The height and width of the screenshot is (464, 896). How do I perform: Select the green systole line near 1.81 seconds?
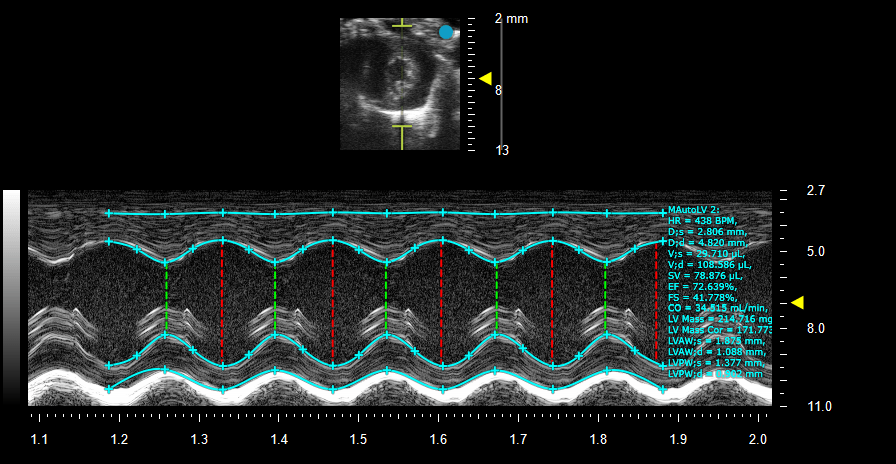[605, 298]
